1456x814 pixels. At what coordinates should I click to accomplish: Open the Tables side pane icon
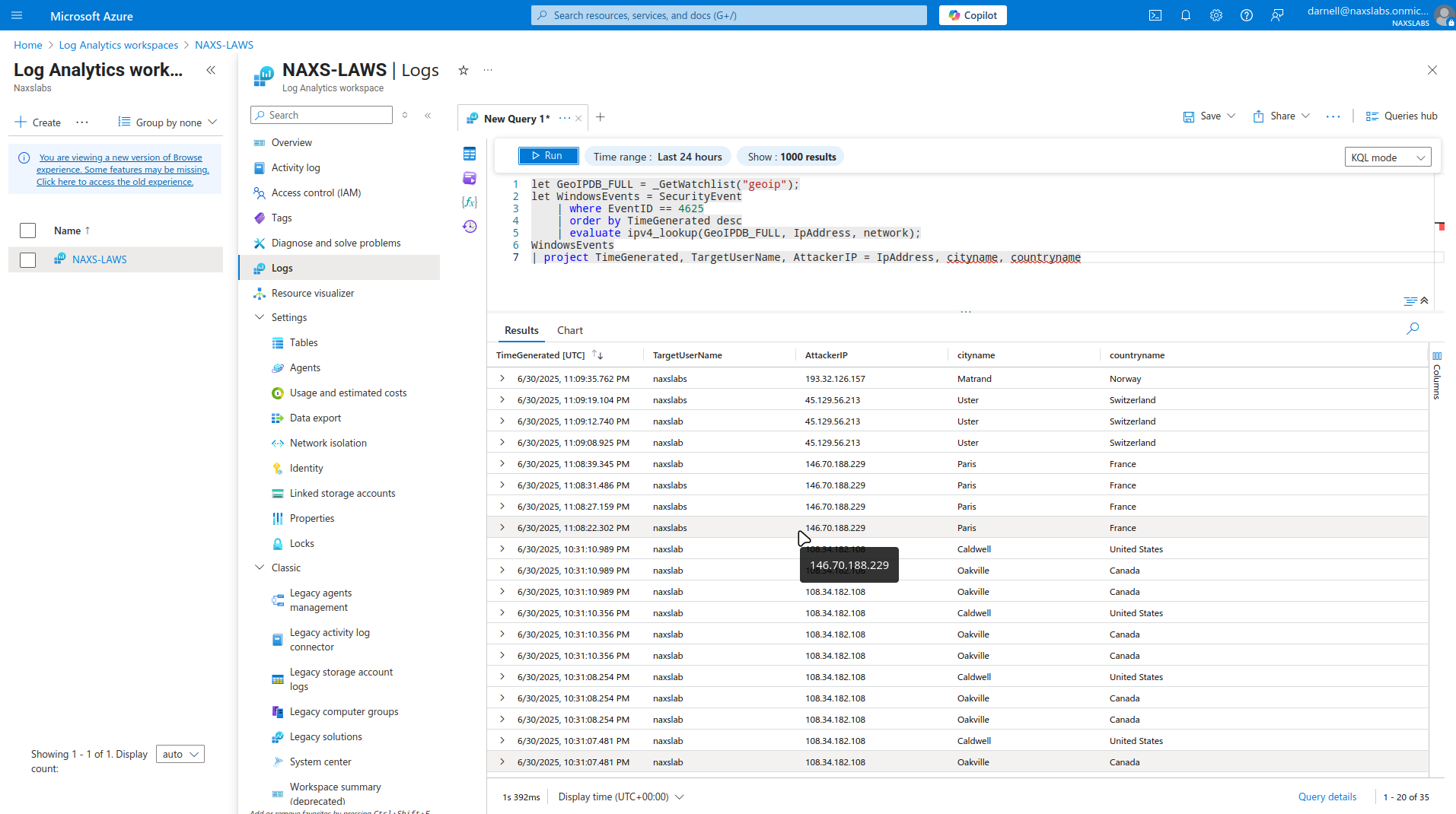click(470, 154)
